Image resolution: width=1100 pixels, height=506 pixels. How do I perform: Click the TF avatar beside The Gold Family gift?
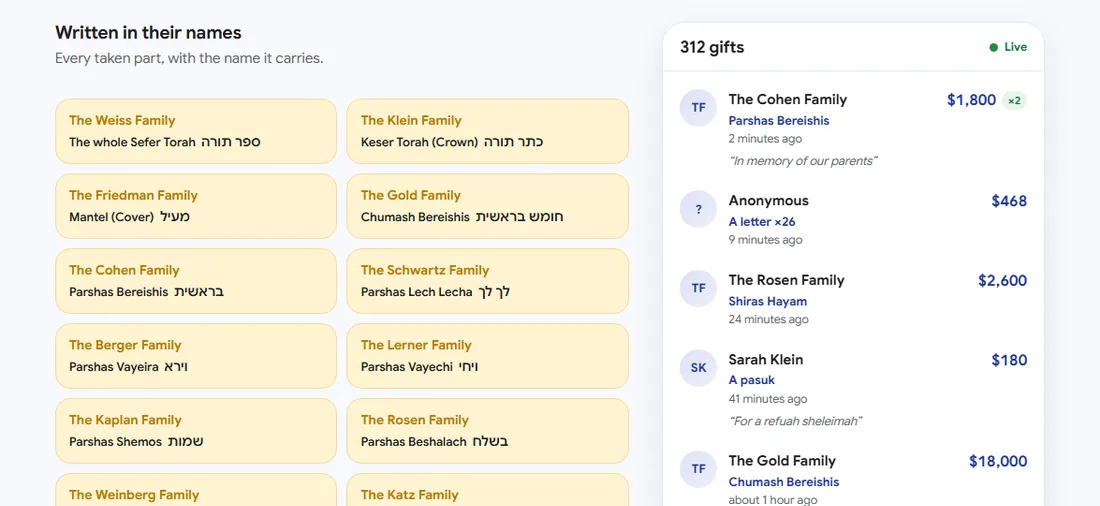pos(698,469)
